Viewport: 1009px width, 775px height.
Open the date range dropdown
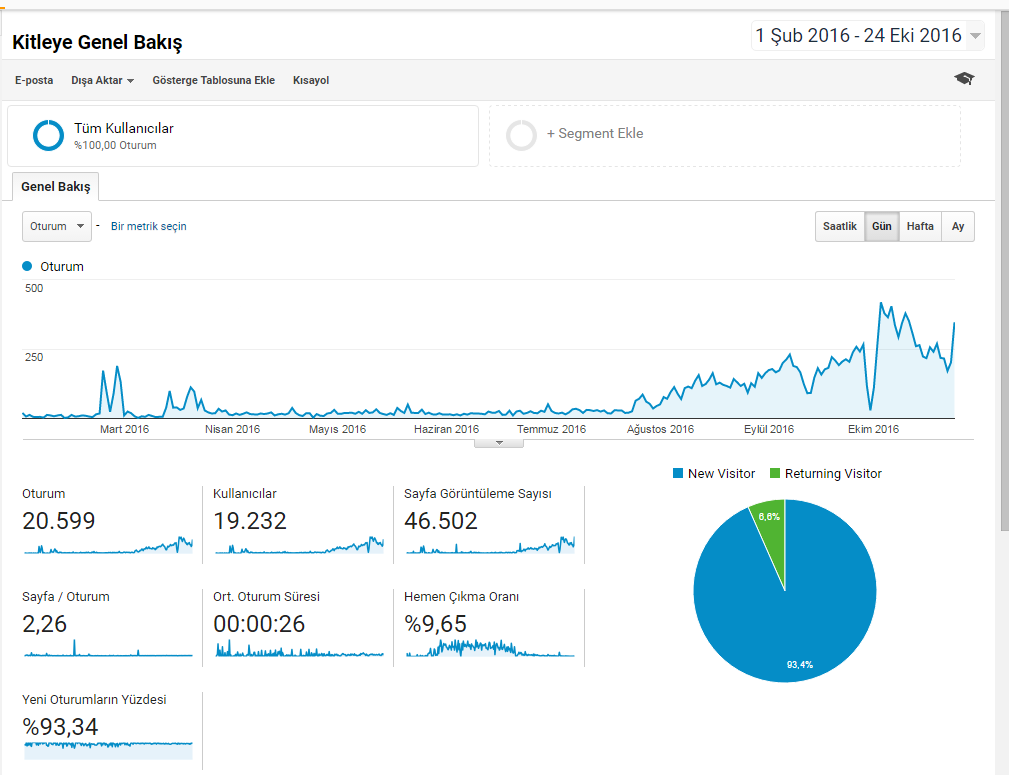867,35
